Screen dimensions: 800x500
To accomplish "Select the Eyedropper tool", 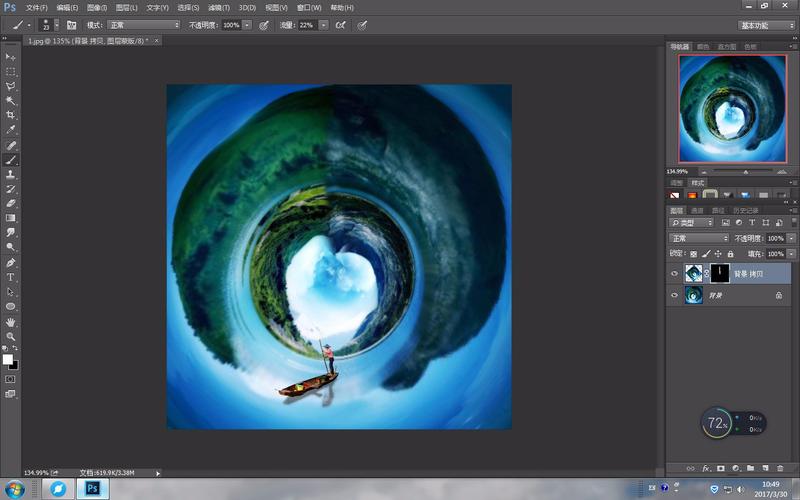I will (10, 130).
